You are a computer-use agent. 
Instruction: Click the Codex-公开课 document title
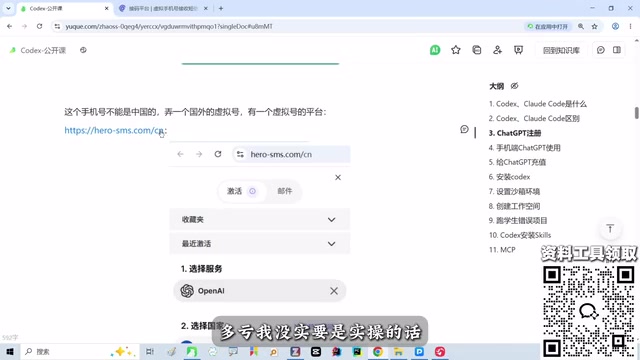43,50
